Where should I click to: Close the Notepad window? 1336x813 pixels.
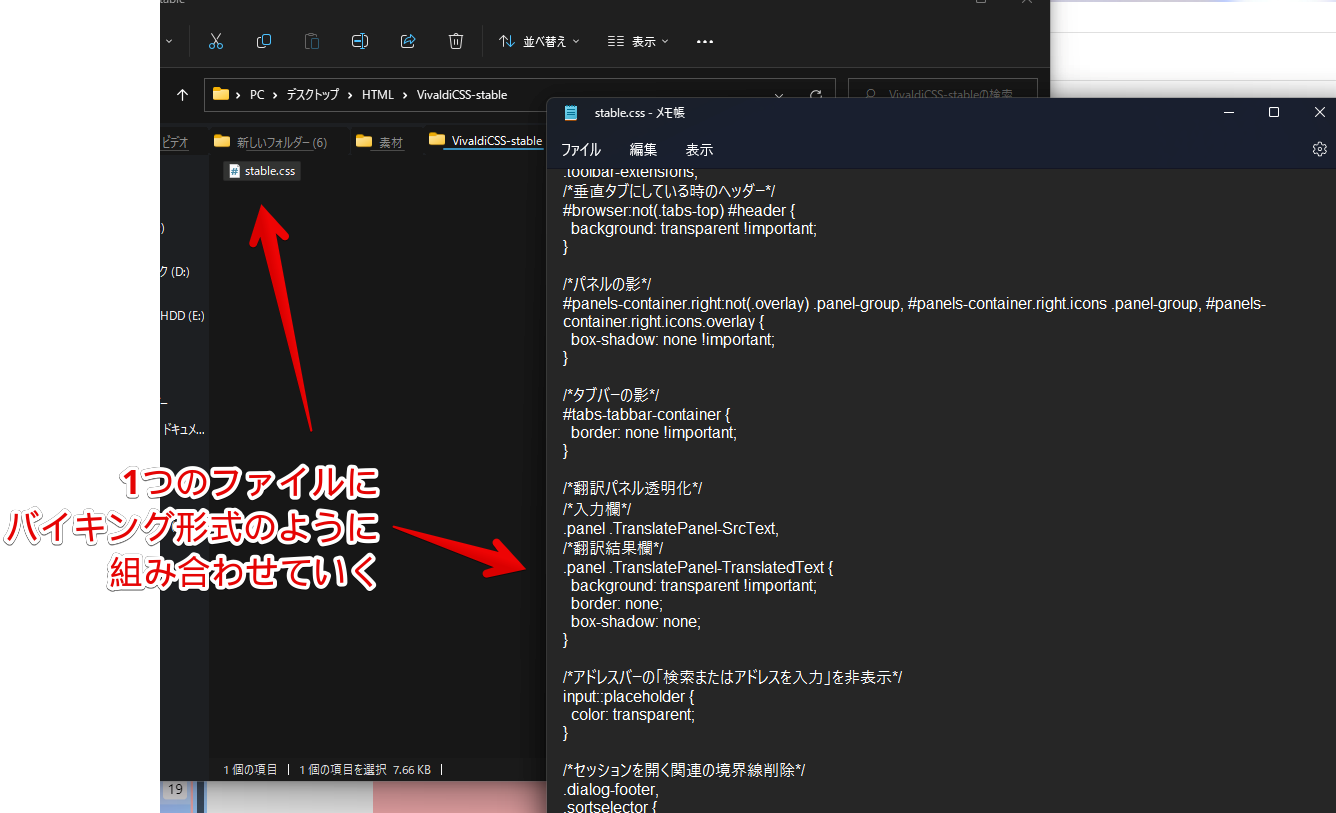point(1319,113)
